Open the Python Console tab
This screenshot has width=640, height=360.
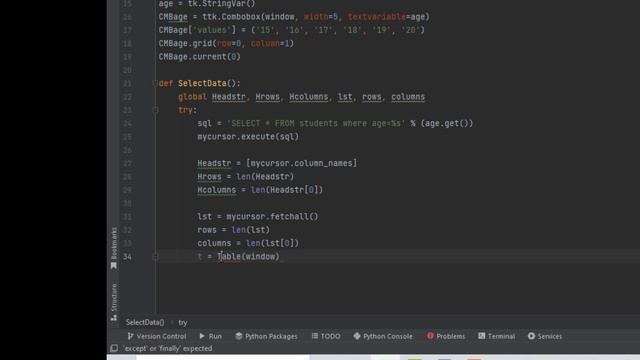pyautogui.click(x=383, y=336)
